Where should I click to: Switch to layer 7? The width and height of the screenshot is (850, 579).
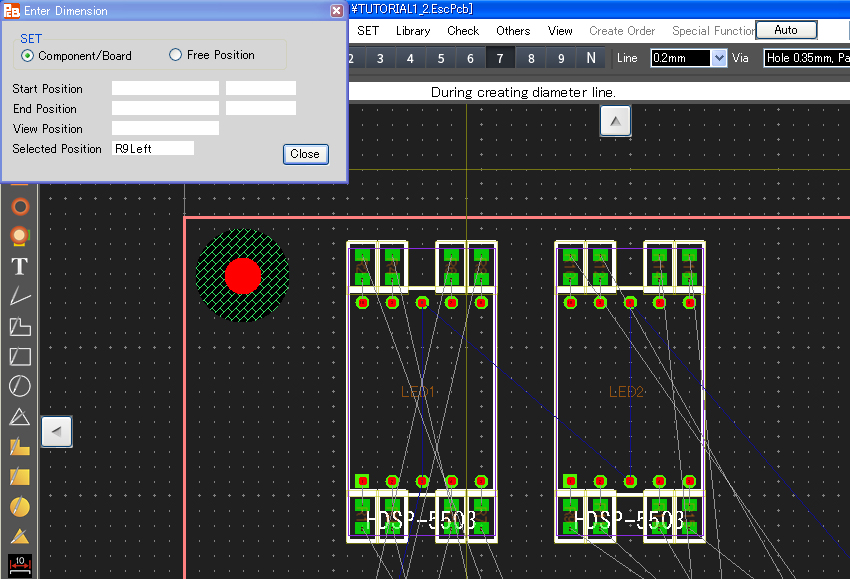click(x=500, y=58)
